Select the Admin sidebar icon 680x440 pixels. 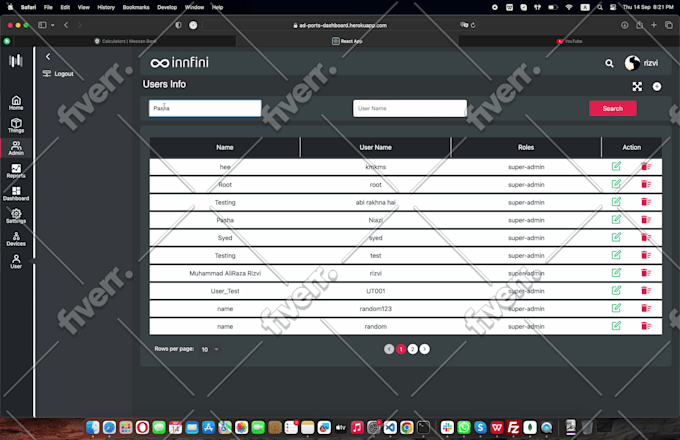(x=16, y=148)
